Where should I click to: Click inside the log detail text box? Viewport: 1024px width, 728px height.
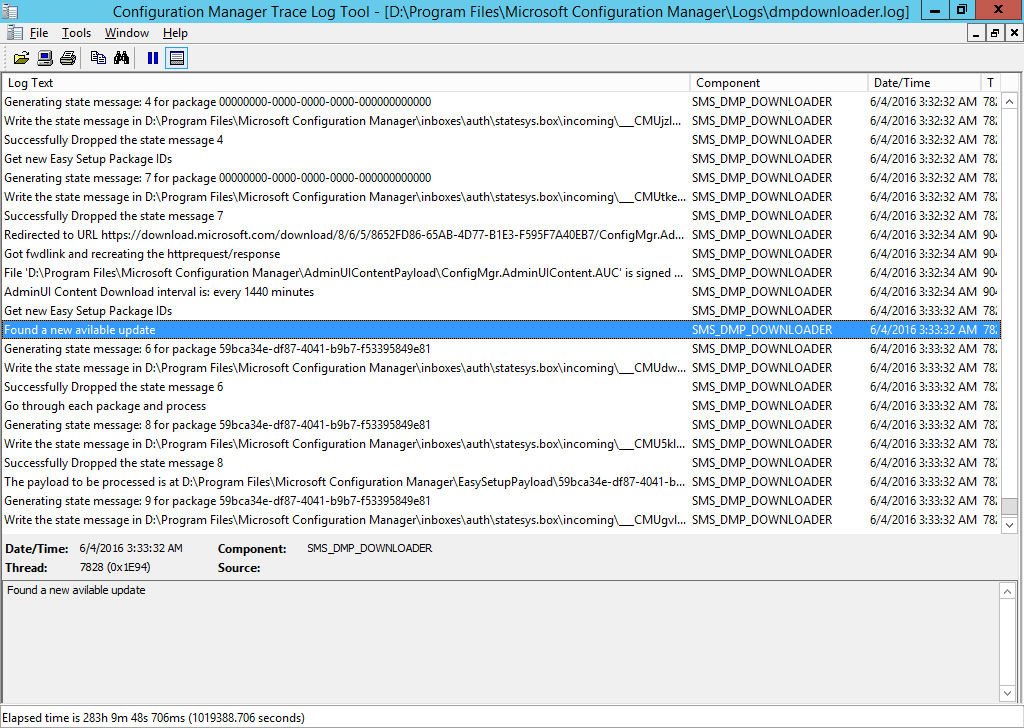point(501,642)
